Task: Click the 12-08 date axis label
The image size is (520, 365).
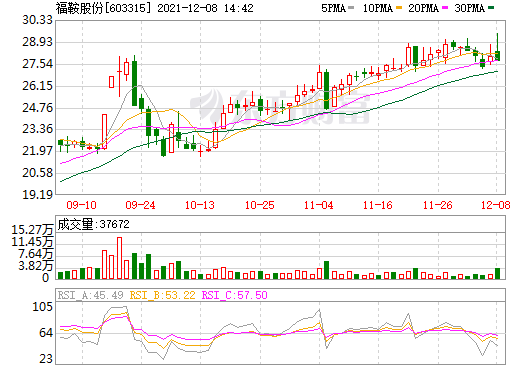Action: pyautogui.click(x=496, y=205)
